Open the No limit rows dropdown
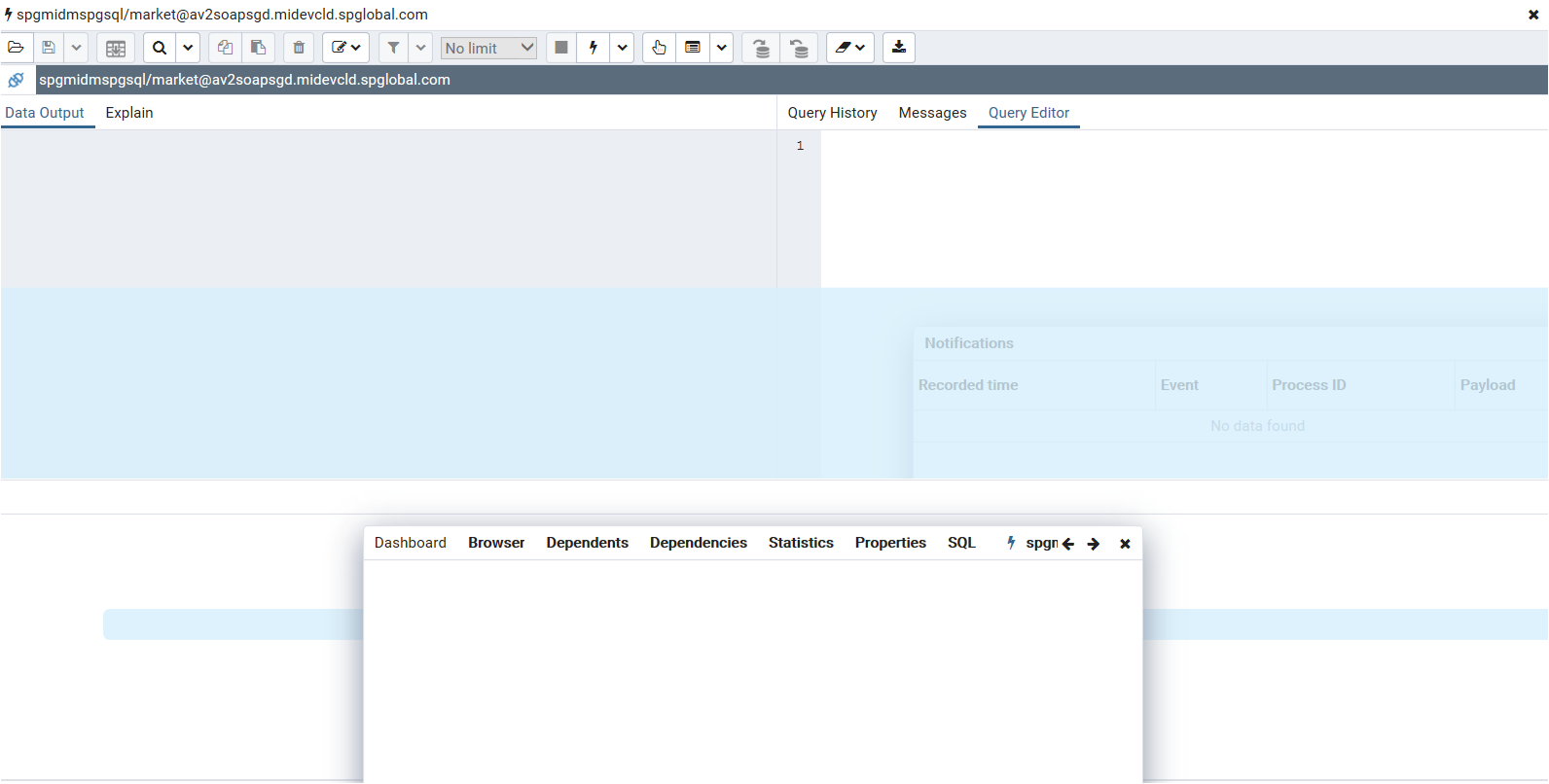The height and width of the screenshot is (784, 1549). click(488, 48)
